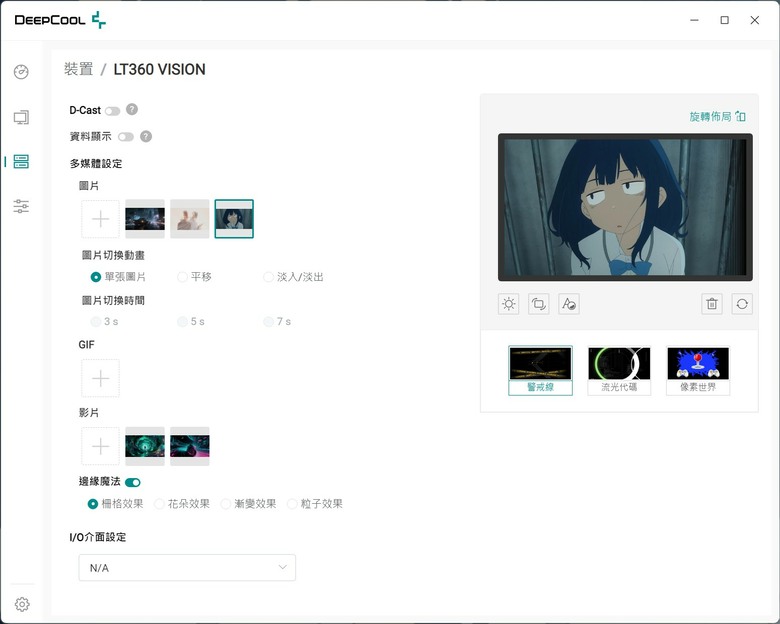
Task: Click the 圖片切換動畫 label
Action: click(113, 255)
